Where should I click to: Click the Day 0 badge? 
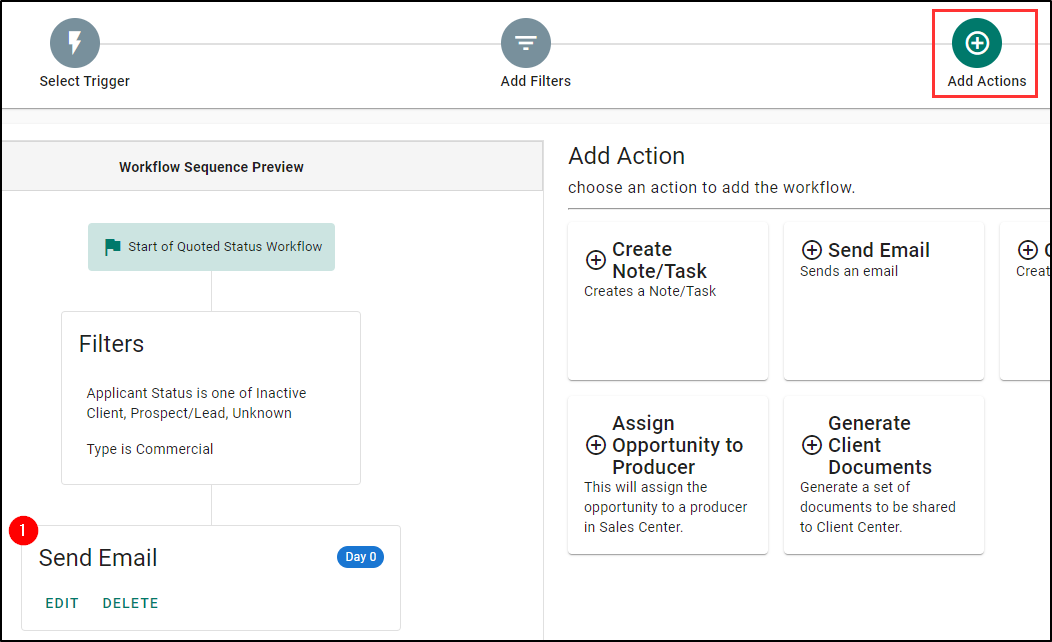(x=360, y=557)
